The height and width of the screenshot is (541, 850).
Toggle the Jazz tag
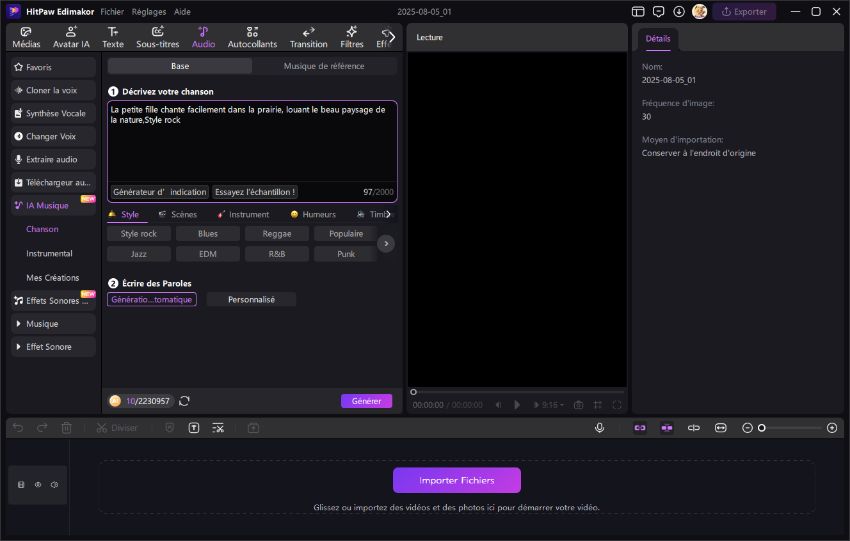[139, 254]
